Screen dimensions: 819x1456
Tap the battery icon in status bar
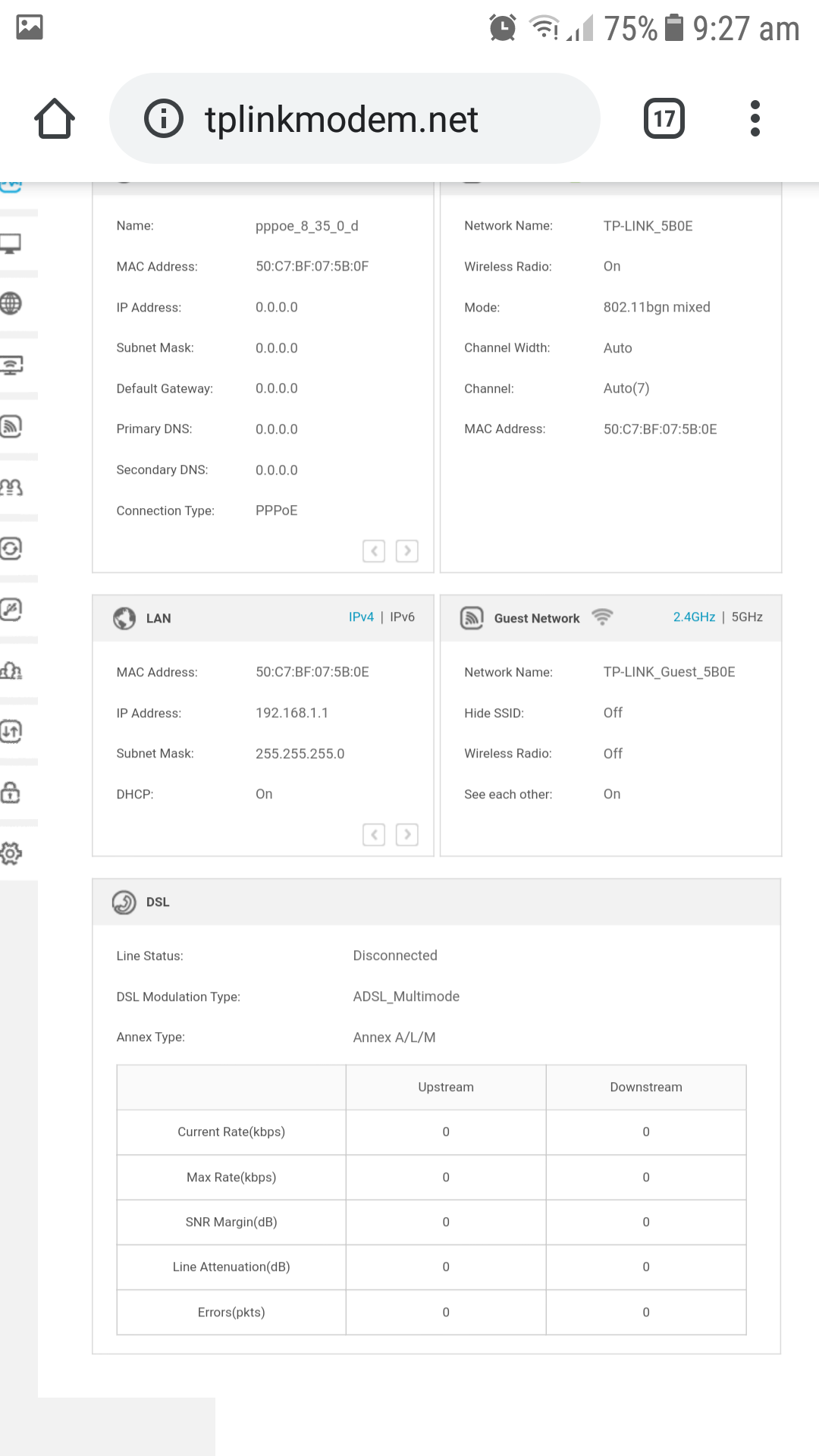click(673, 28)
